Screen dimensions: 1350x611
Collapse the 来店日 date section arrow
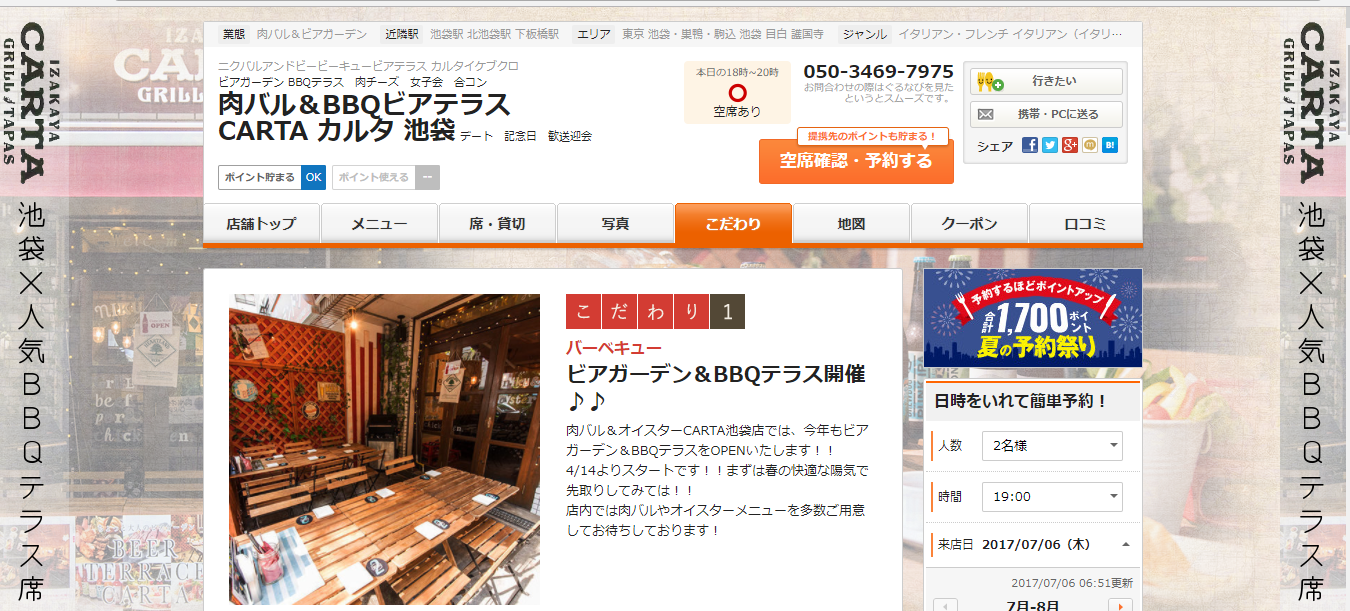[x=1126, y=545]
